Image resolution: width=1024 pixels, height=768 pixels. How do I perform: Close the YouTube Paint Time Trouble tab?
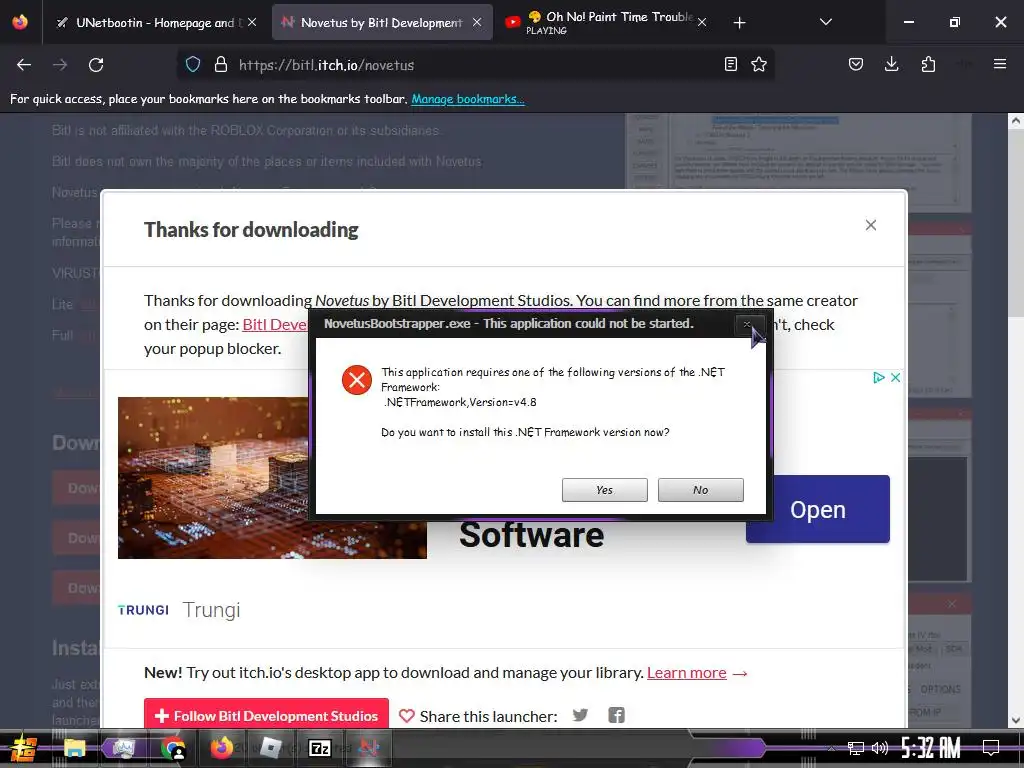click(x=701, y=22)
